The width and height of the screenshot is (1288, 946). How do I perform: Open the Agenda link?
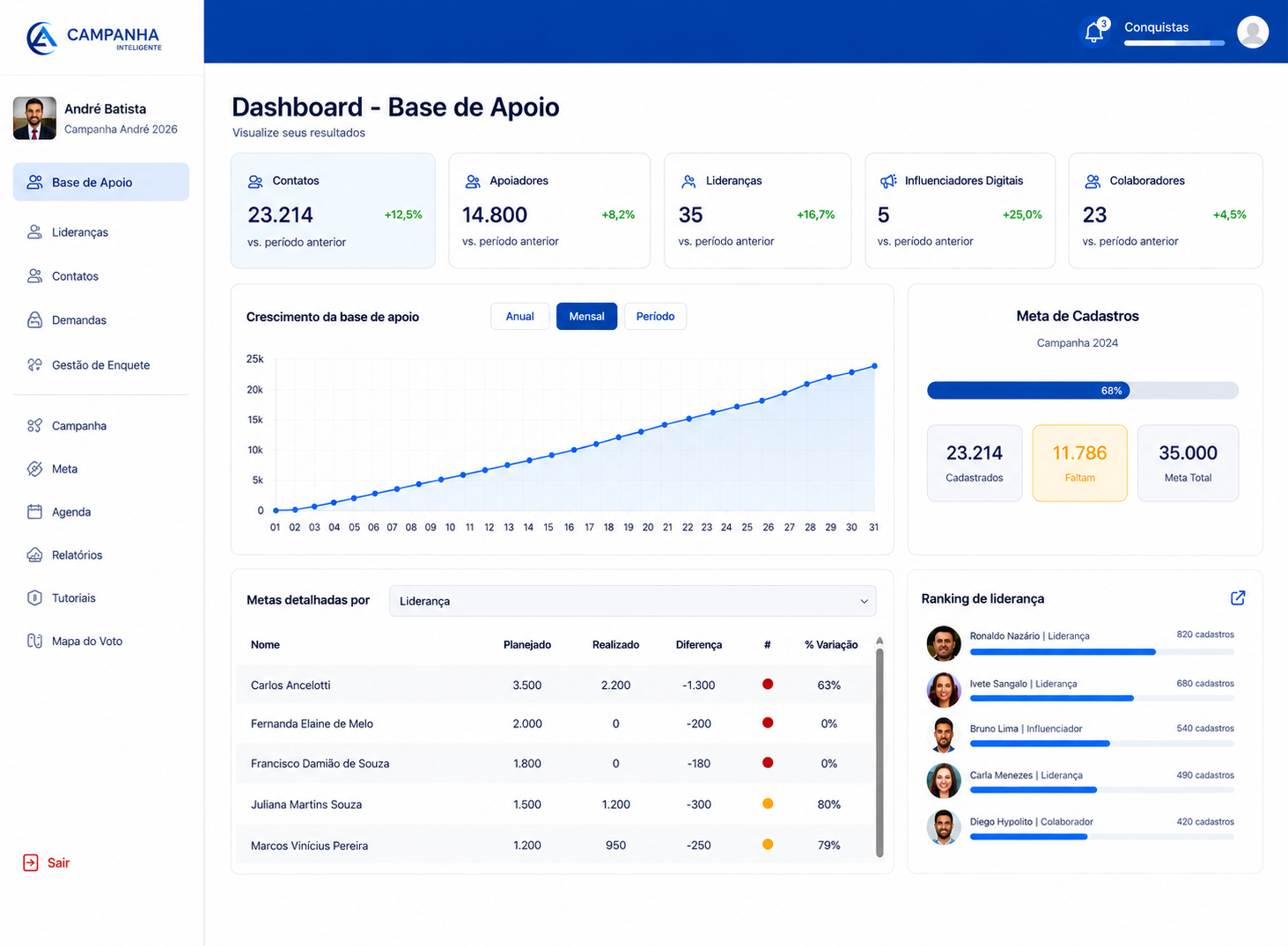(x=71, y=511)
